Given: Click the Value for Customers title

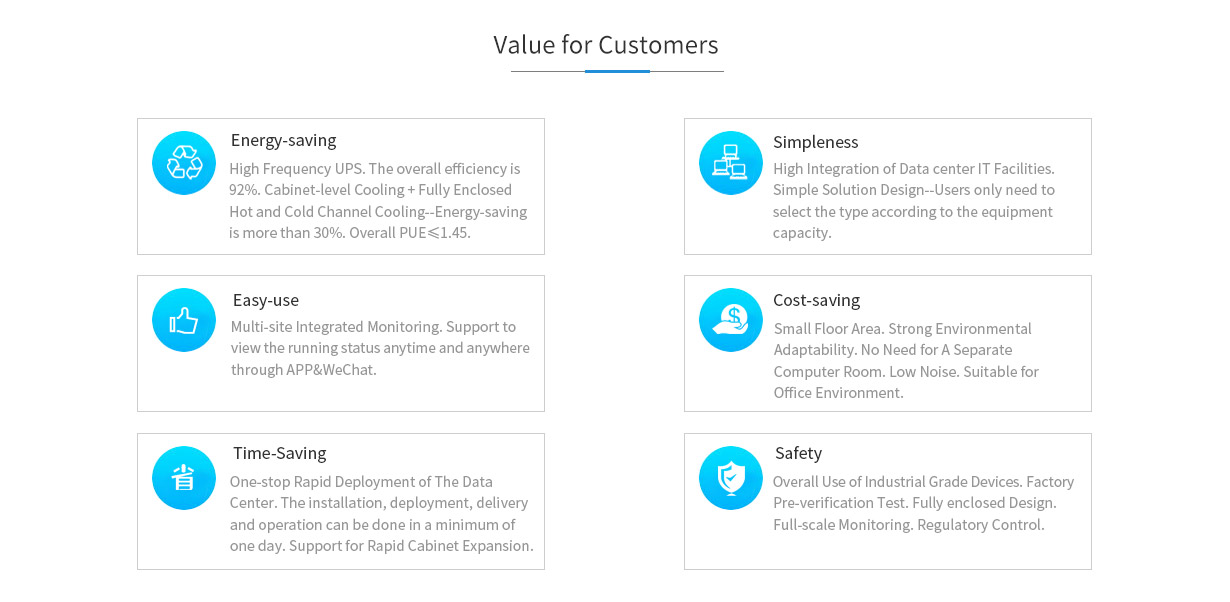Looking at the screenshot, I should pyautogui.click(x=606, y=45).
